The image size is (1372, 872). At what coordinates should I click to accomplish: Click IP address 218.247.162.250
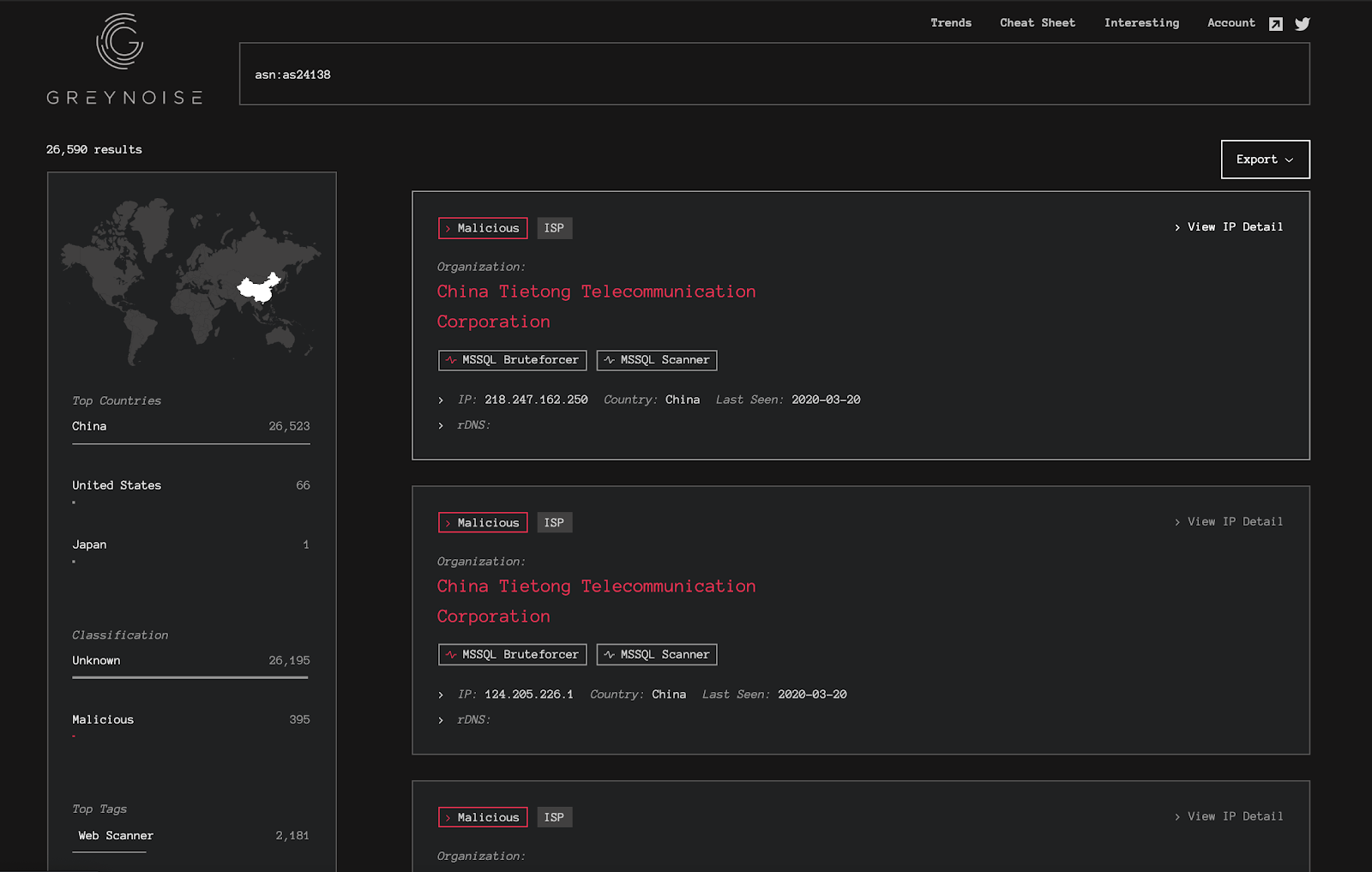(x=536, y=400)
